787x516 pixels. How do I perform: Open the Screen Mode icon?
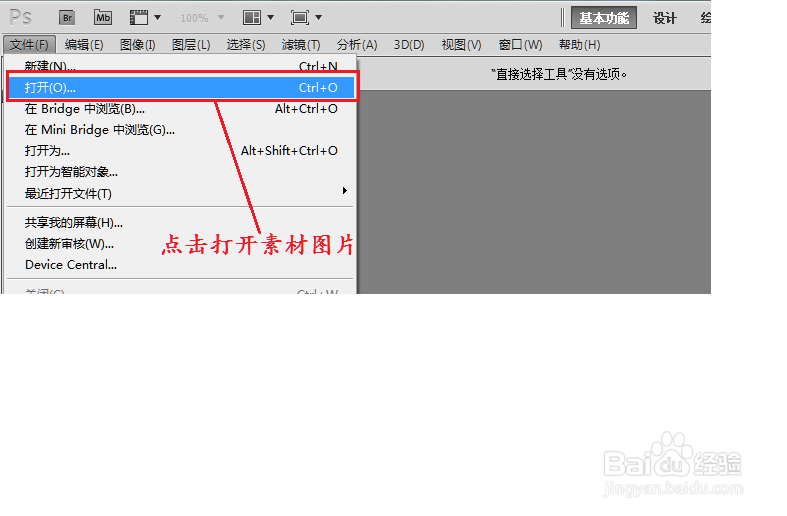300,18
